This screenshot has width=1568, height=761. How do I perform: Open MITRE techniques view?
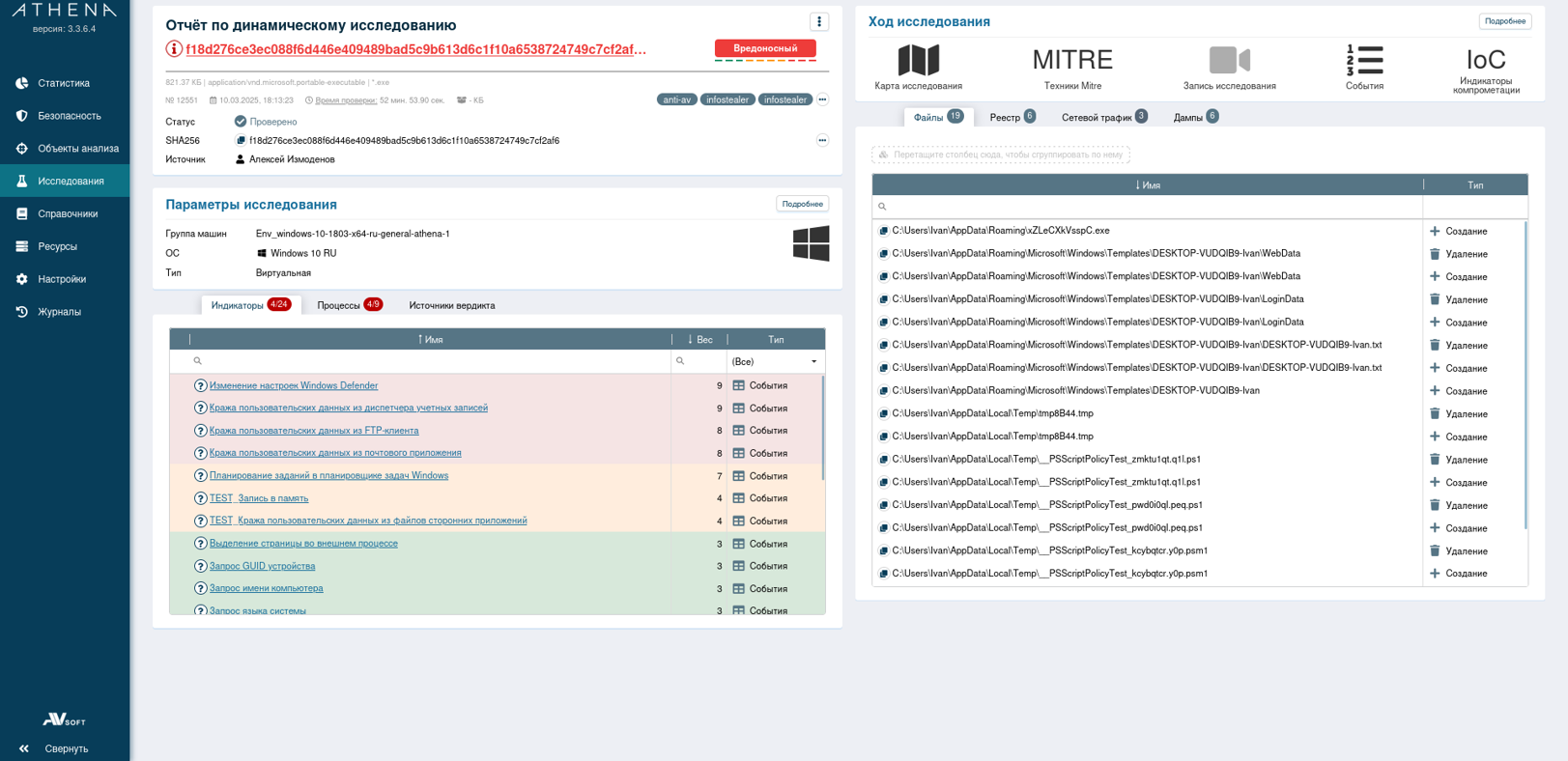(1072, 61)
